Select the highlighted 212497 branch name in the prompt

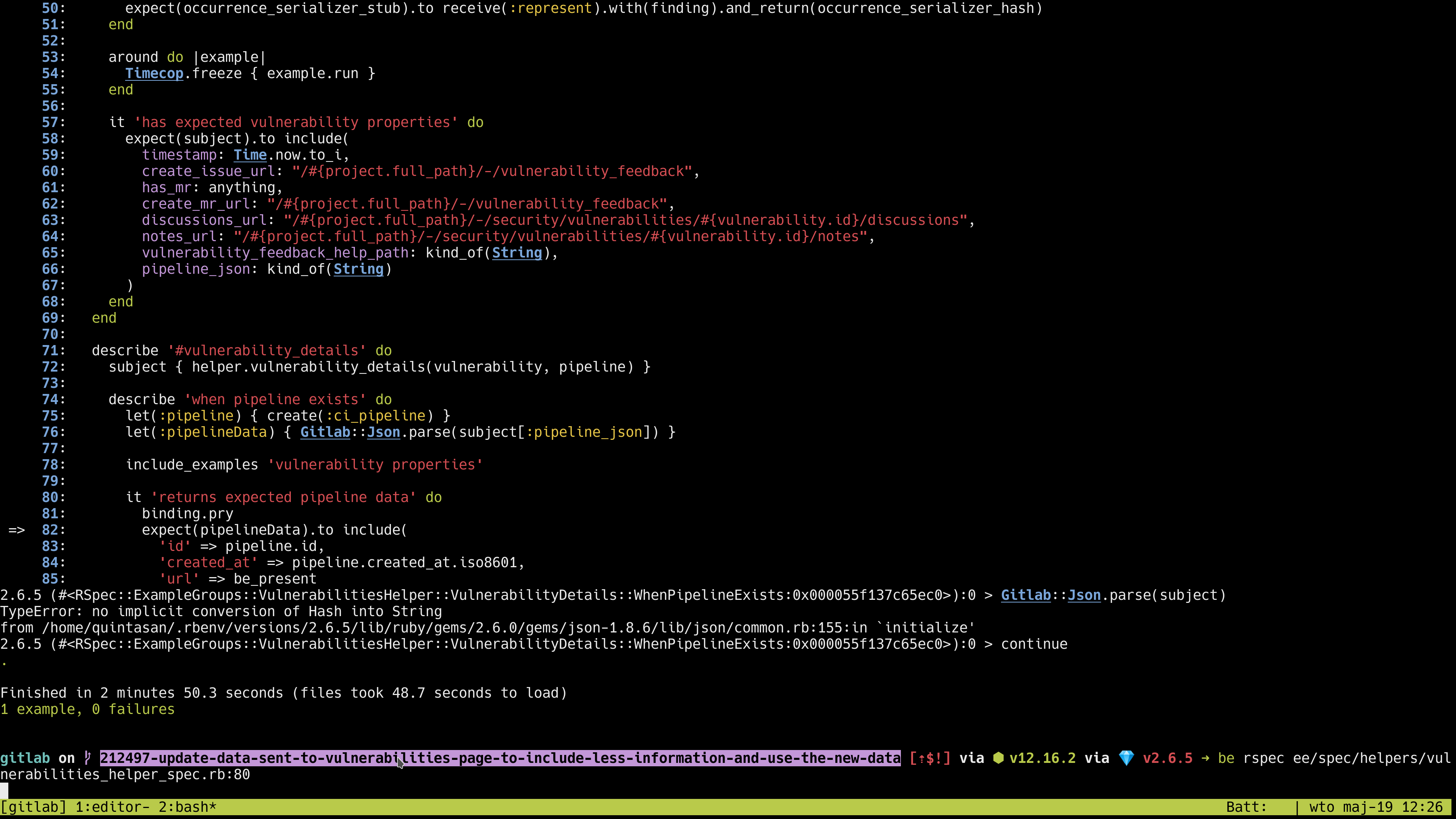coord(497,758)
